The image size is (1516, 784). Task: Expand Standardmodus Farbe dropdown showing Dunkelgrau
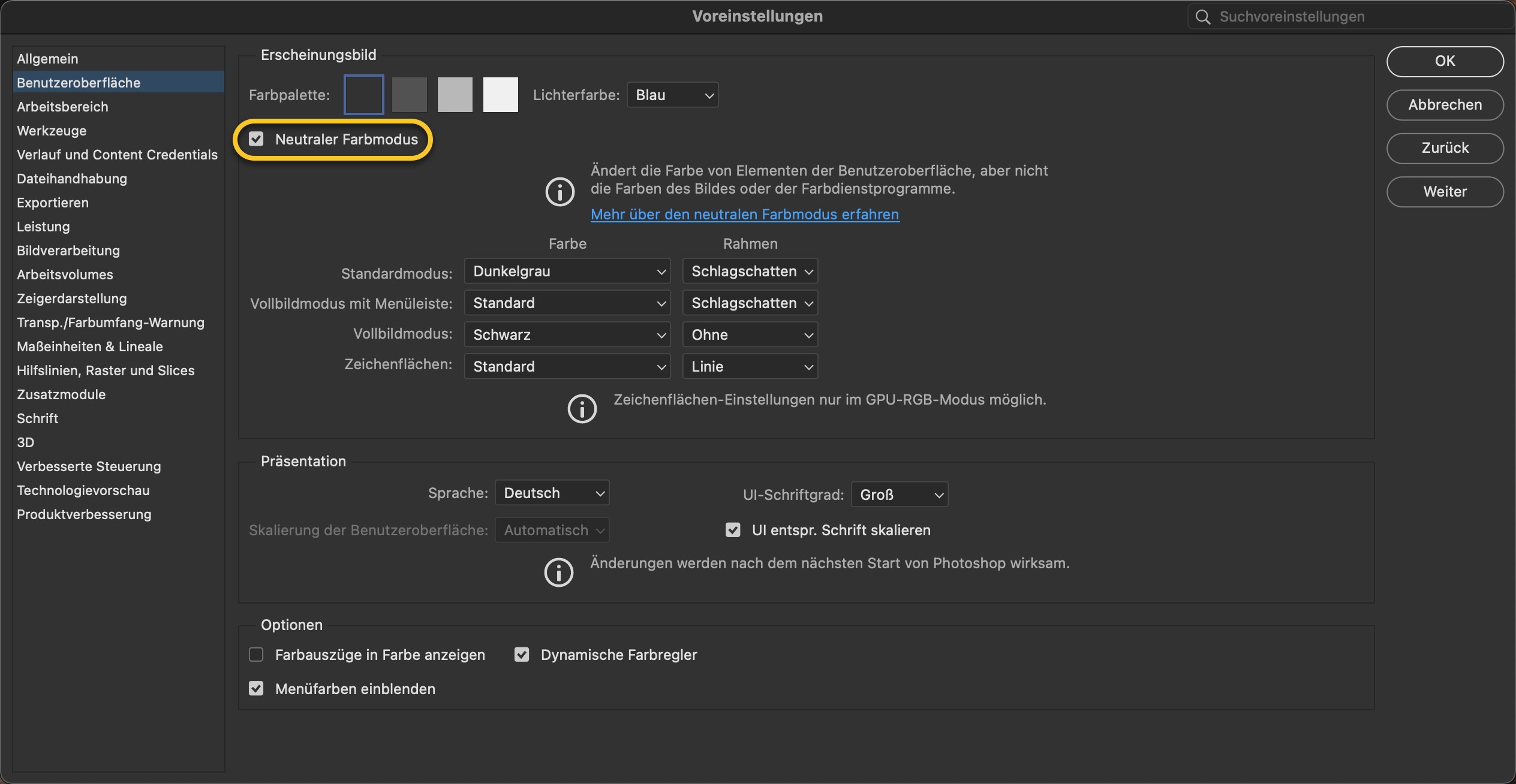coord(567,272)
